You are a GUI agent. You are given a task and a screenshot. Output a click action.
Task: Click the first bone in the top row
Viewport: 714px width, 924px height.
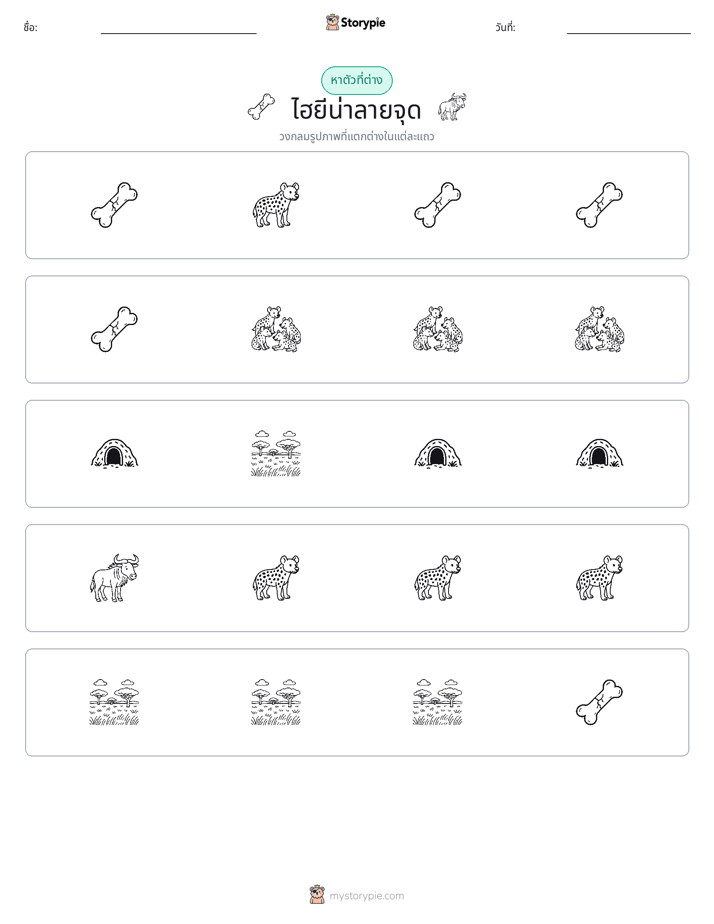pos(114,205)
